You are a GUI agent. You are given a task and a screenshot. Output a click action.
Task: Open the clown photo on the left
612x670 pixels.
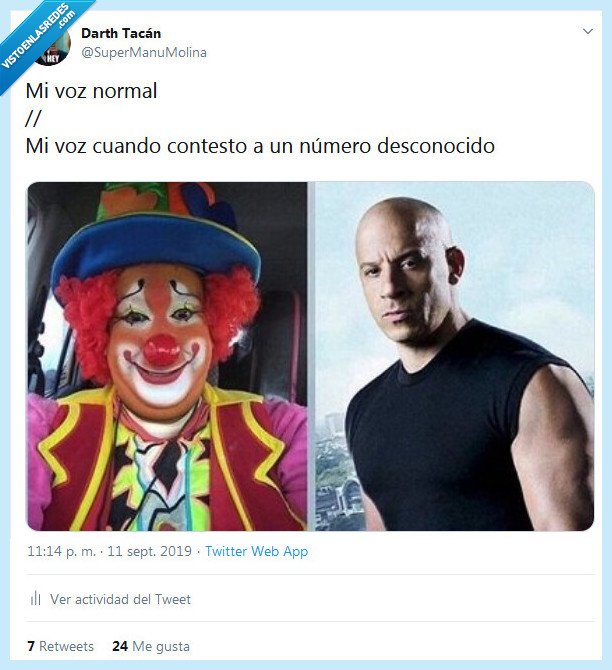(167, 356)
